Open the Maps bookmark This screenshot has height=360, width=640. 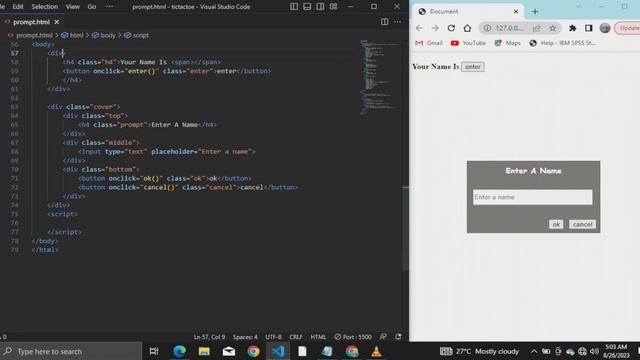pyautogui.click(x=507, y=43)
